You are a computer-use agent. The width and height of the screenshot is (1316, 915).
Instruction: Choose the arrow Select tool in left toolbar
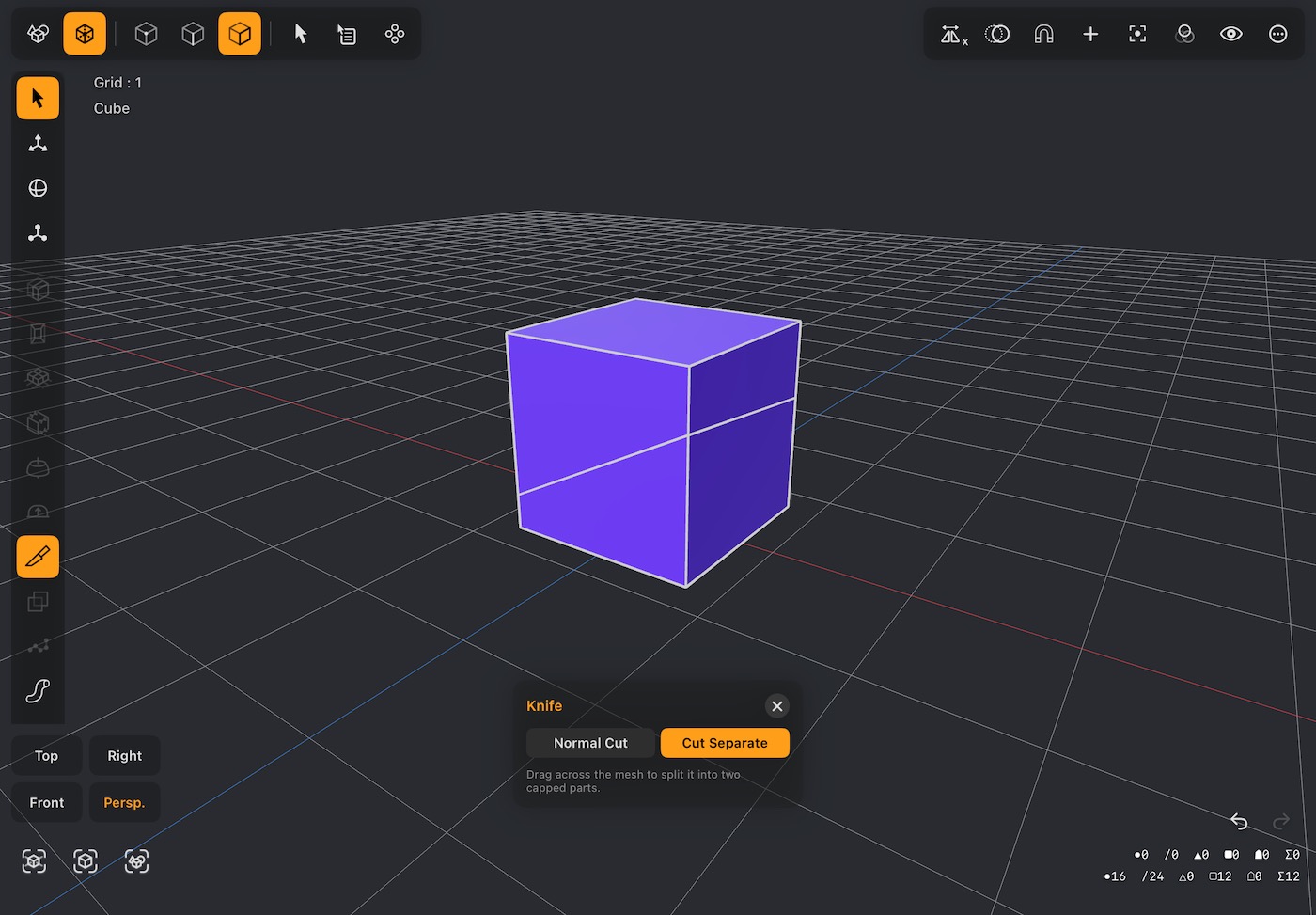point(38,98)
